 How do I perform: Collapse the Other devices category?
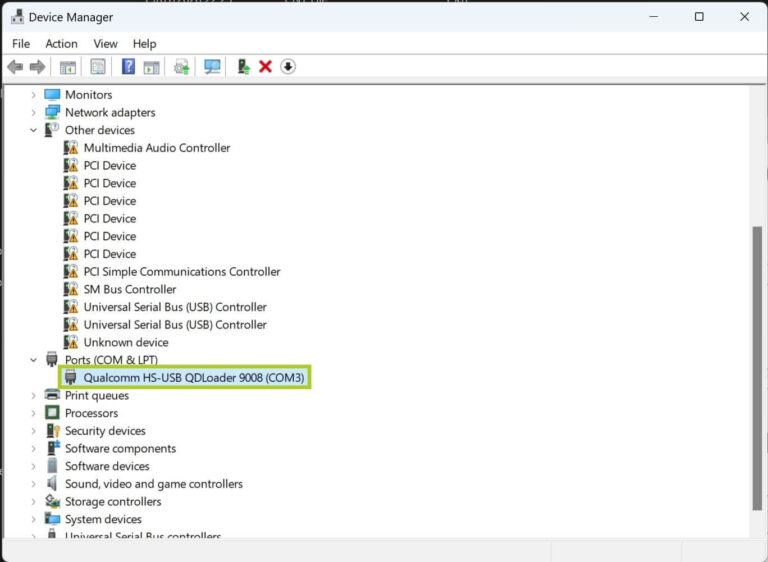tap(33, 130)
